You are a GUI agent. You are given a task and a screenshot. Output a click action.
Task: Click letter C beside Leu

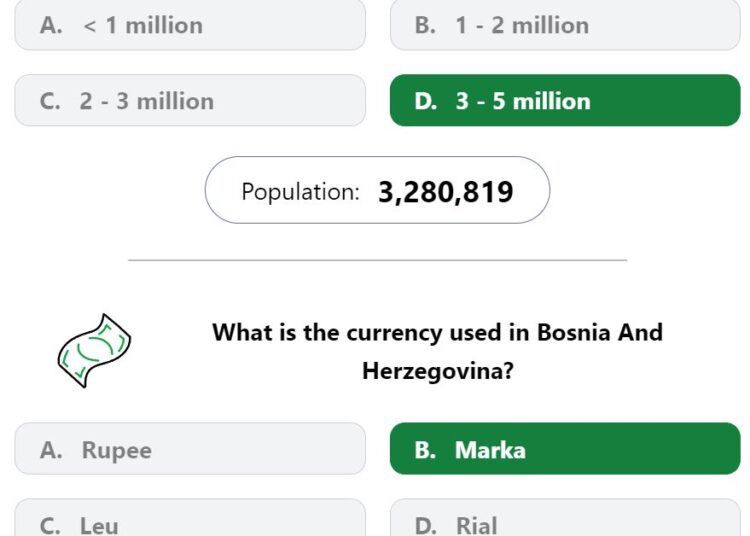[50, 526]
